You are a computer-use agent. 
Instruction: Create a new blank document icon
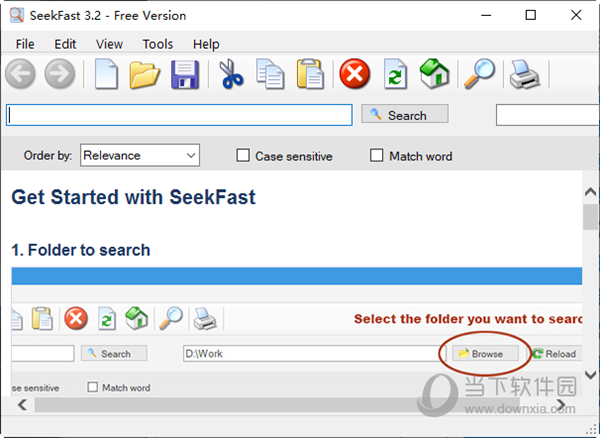(106, 74)
